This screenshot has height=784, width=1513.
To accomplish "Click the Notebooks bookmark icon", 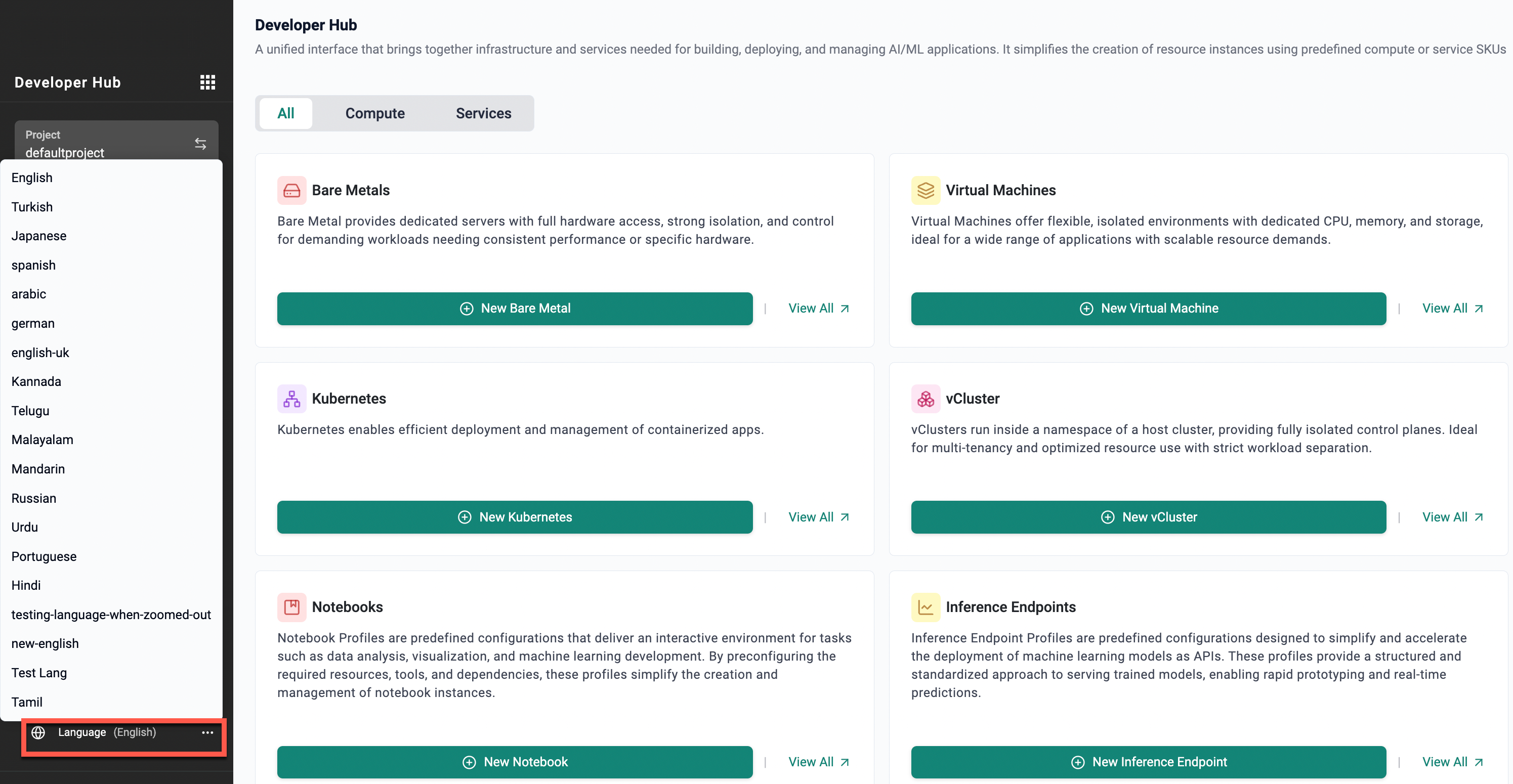I will pyautogui.click(x=291, y=606).
